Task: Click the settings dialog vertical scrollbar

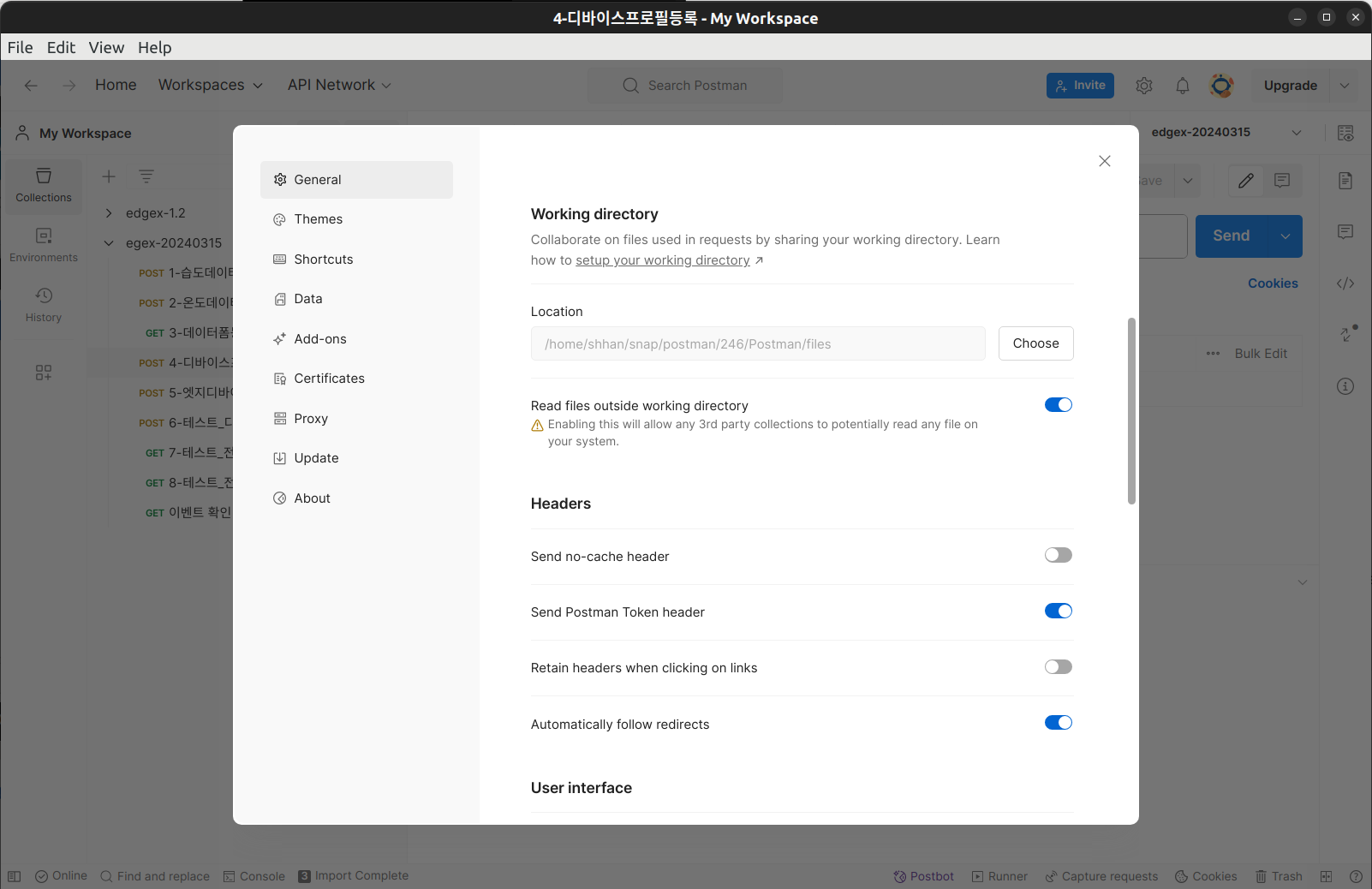Action: pos(1131,411)
